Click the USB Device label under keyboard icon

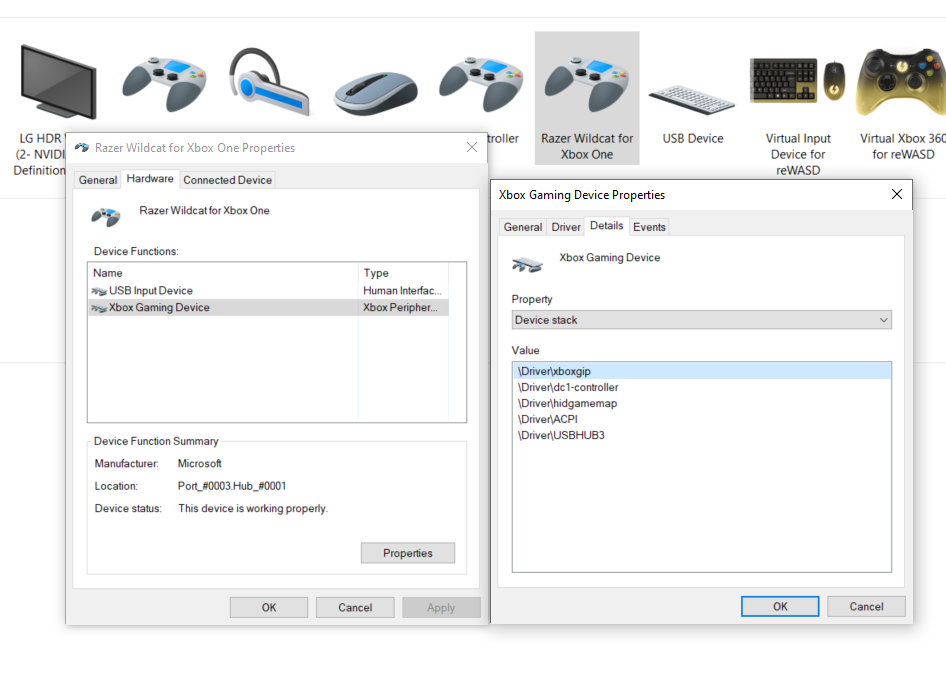pos(693,139)
